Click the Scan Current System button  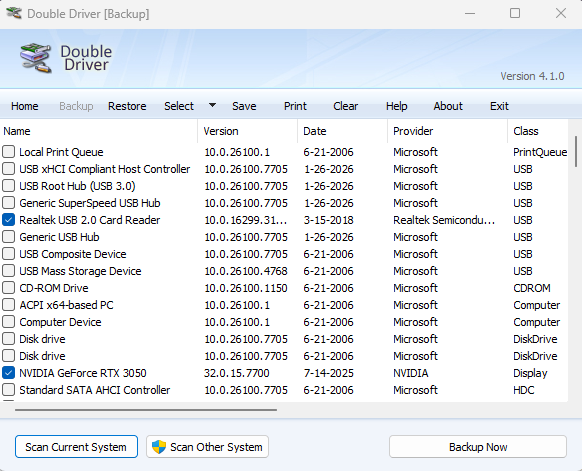(76, 447)
